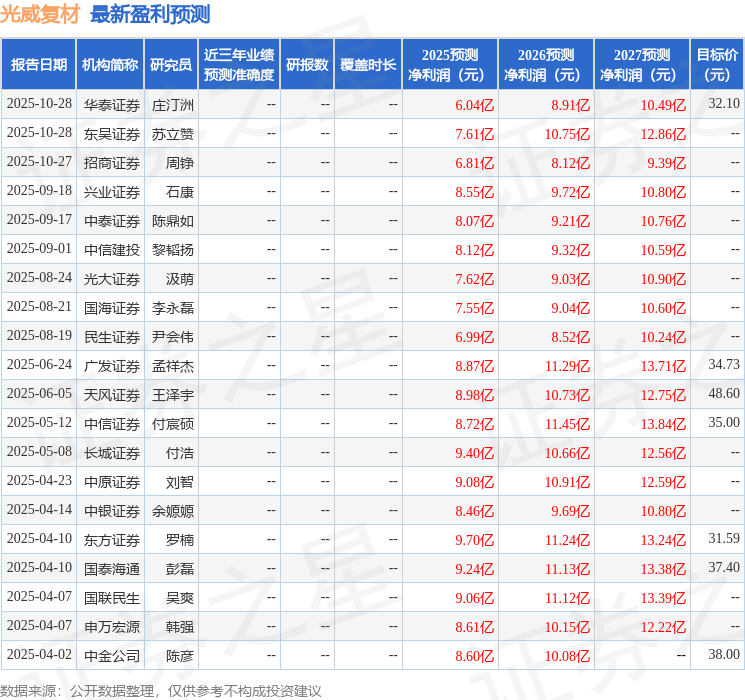Screen dimensions: 745x700
Task: Sort by the 报告日期 column header
Action: (x=39, y=64)
